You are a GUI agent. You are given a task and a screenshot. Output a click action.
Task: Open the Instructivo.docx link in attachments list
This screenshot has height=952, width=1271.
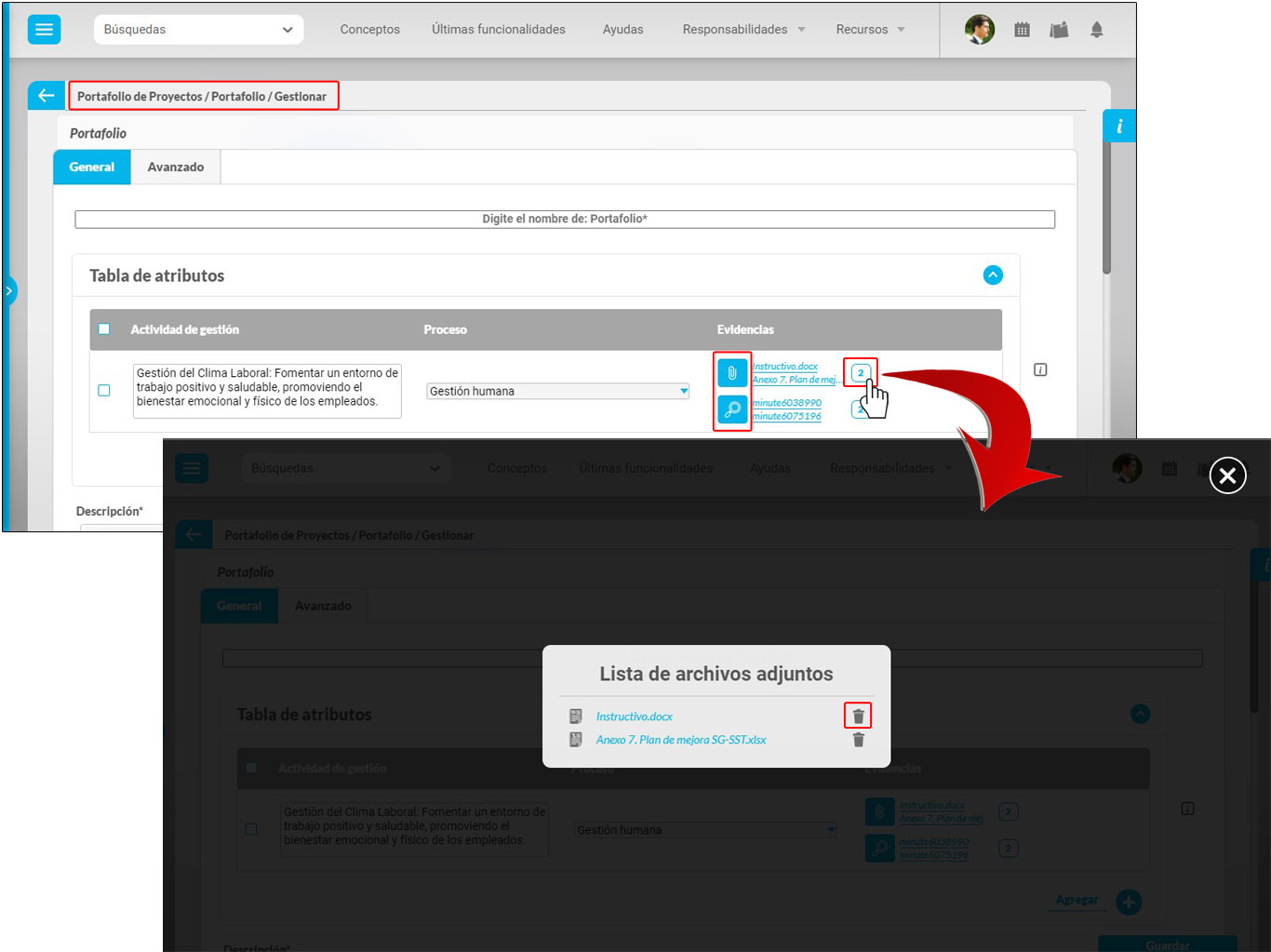pos(634,717)
